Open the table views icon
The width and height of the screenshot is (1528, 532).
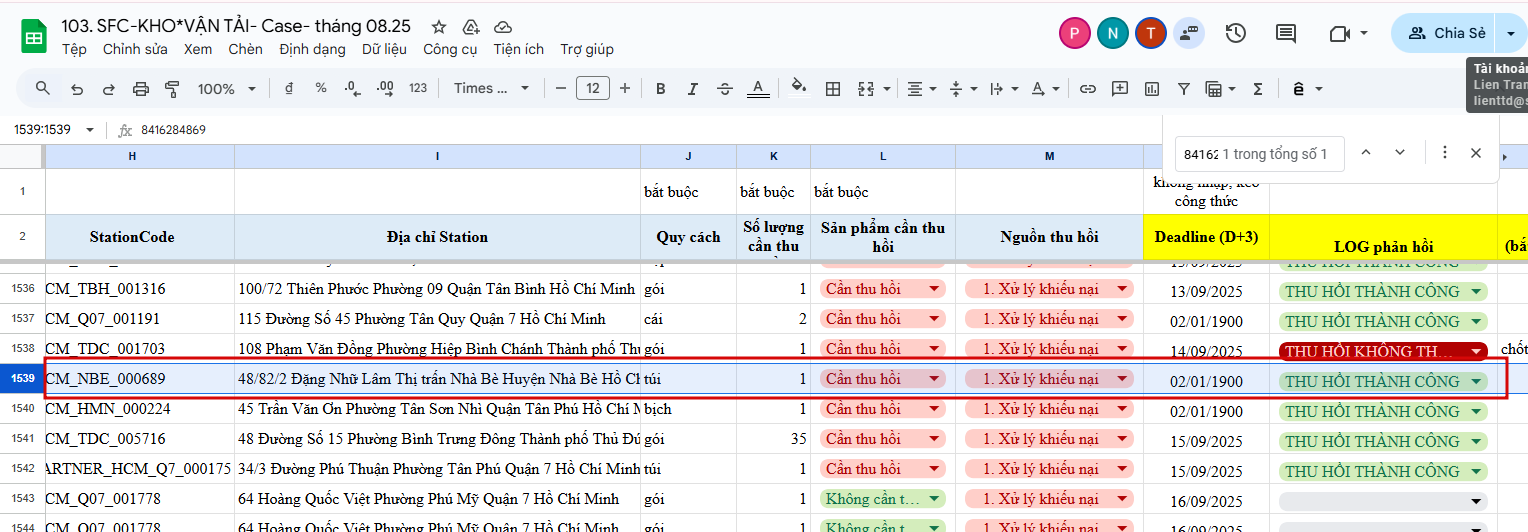[x=1219, y=88]
